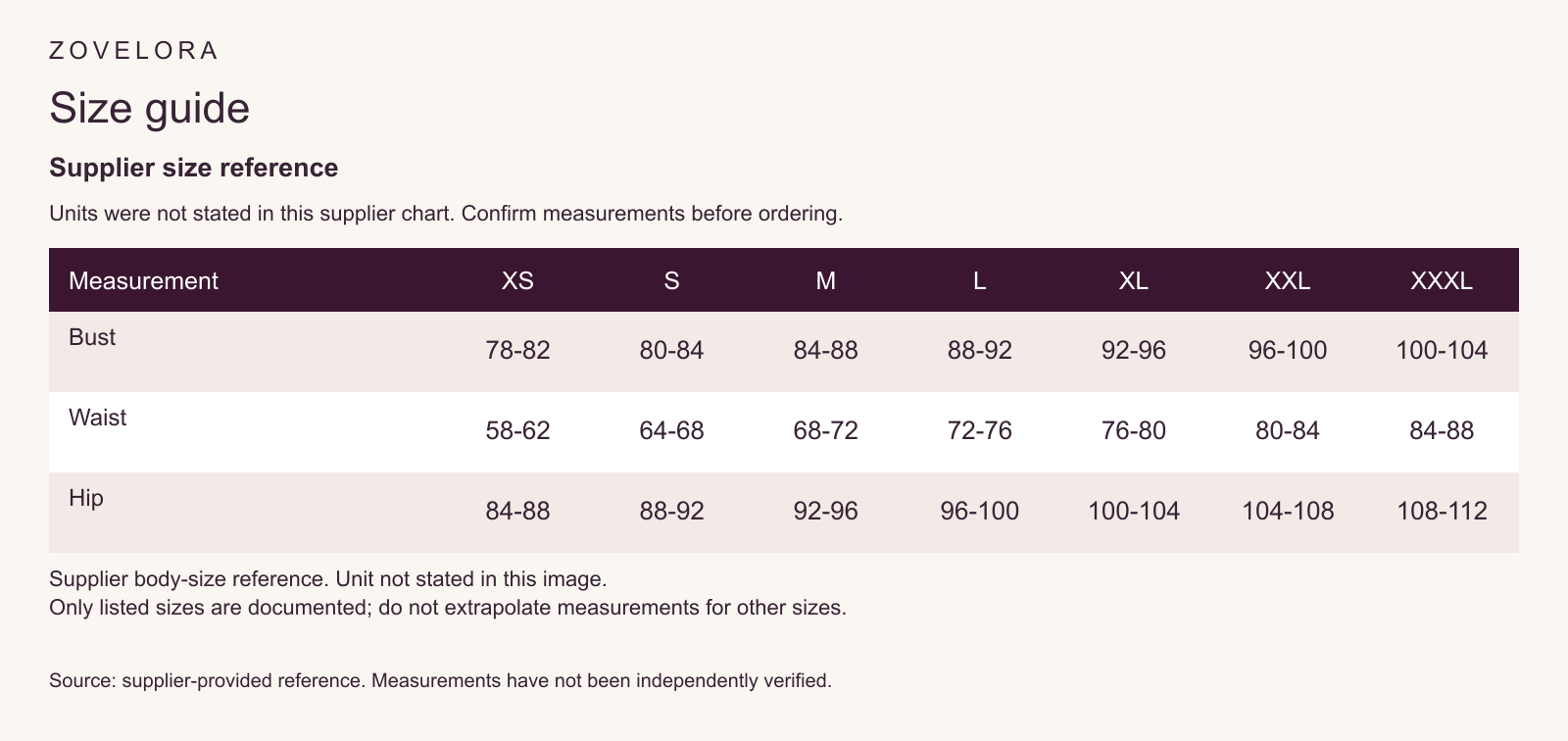The width and height of the screenshot is (1568, 741).
Task: Select Bust value 80-84 under S
Action: [x=671, y=351]
